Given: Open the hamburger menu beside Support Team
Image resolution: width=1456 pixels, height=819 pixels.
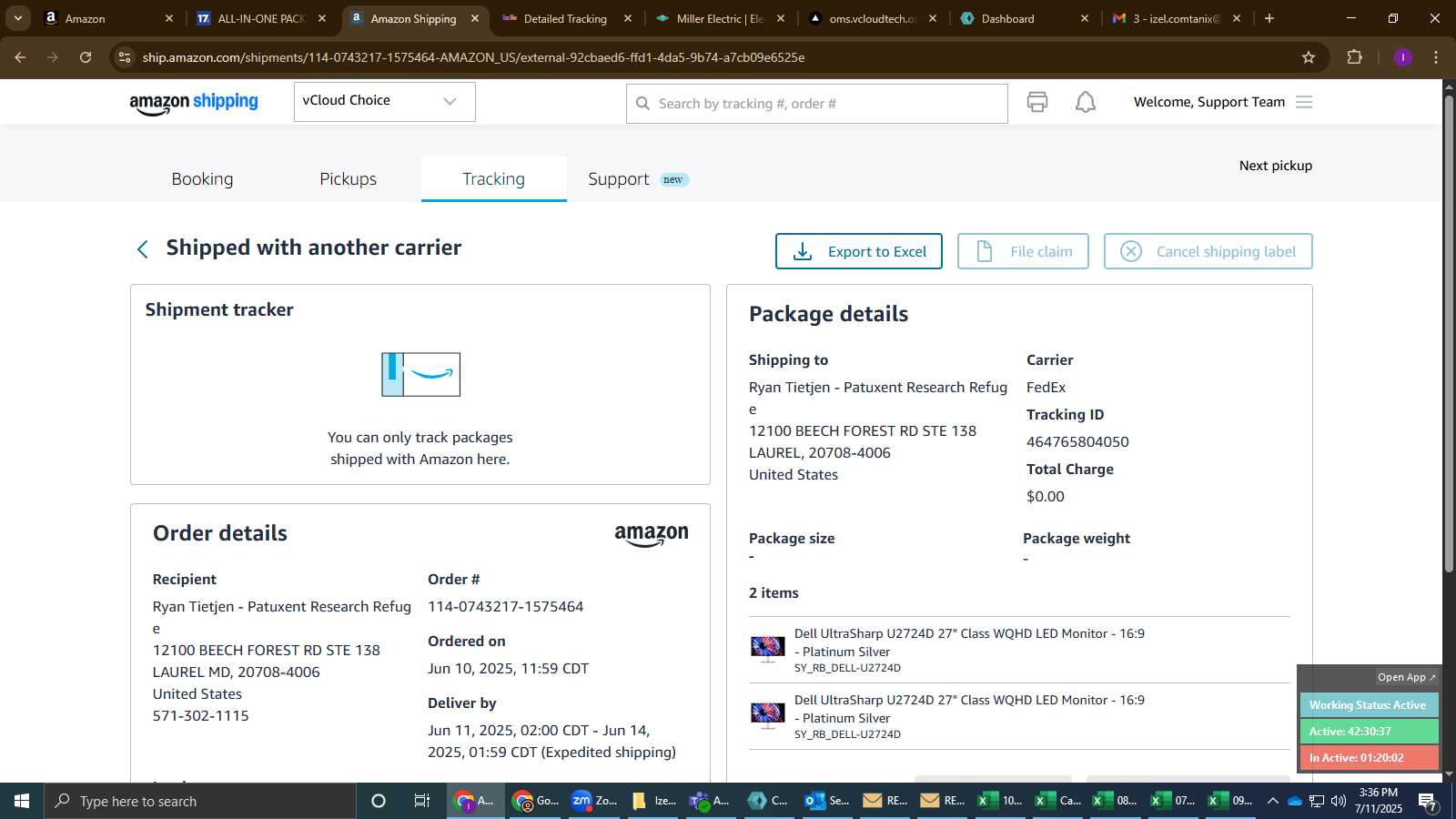Looking at the screenshot, I should pos(1303,102).
